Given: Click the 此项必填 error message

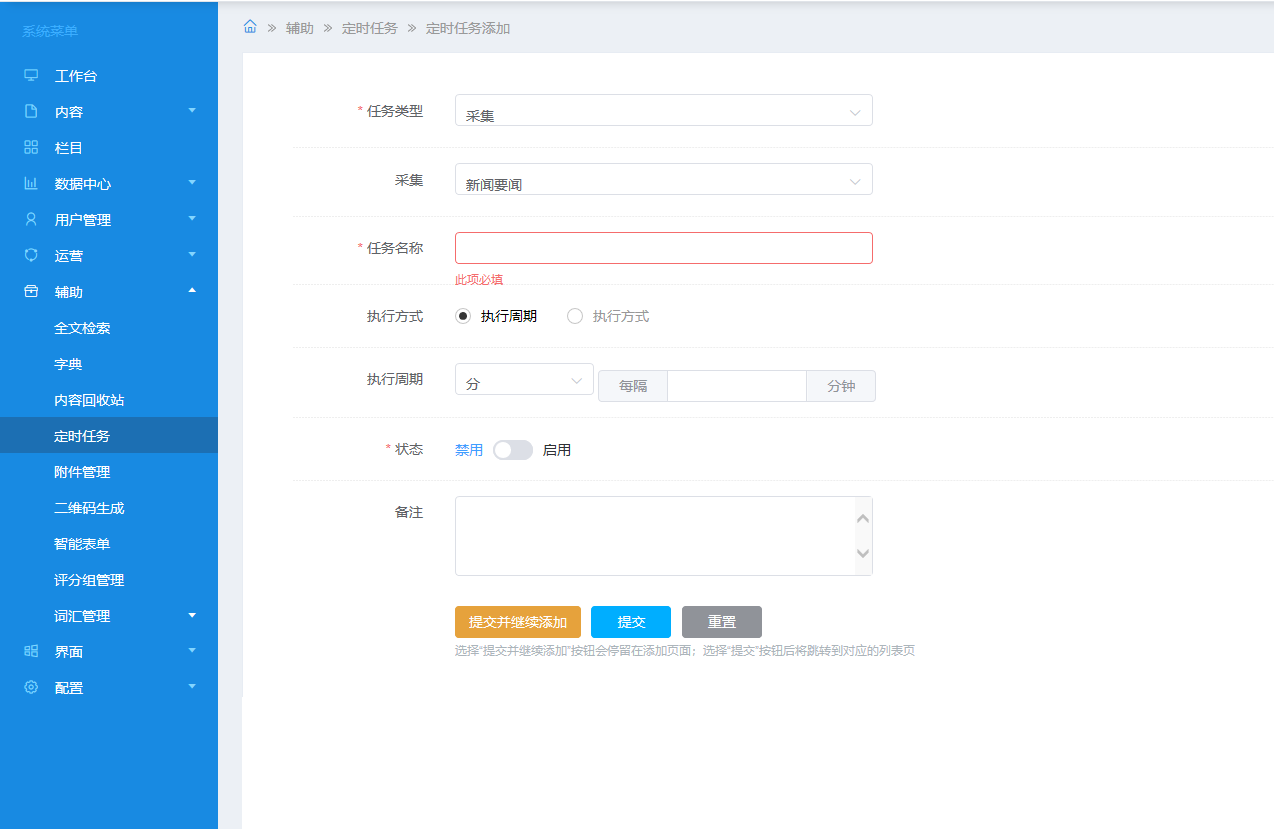Looking at the screenshot, I should (479, 279).
